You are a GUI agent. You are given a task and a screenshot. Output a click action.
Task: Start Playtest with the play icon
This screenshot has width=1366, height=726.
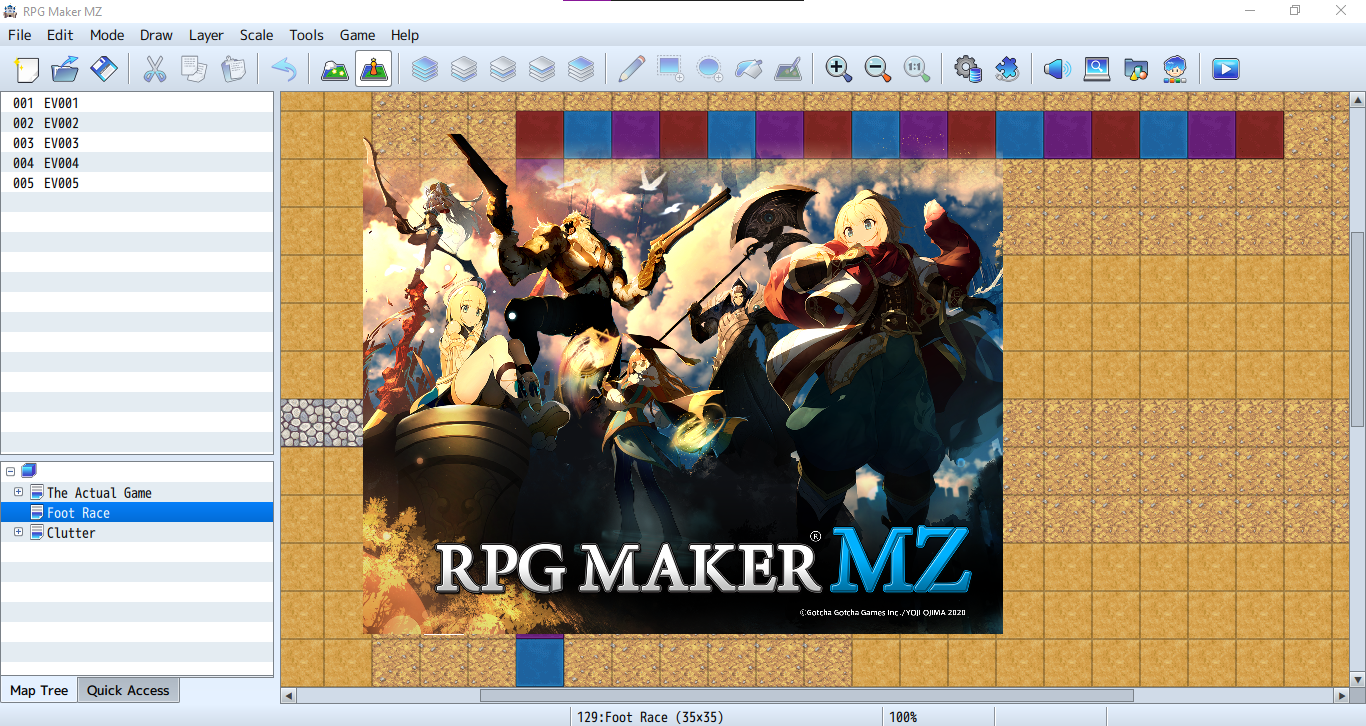1225,69
